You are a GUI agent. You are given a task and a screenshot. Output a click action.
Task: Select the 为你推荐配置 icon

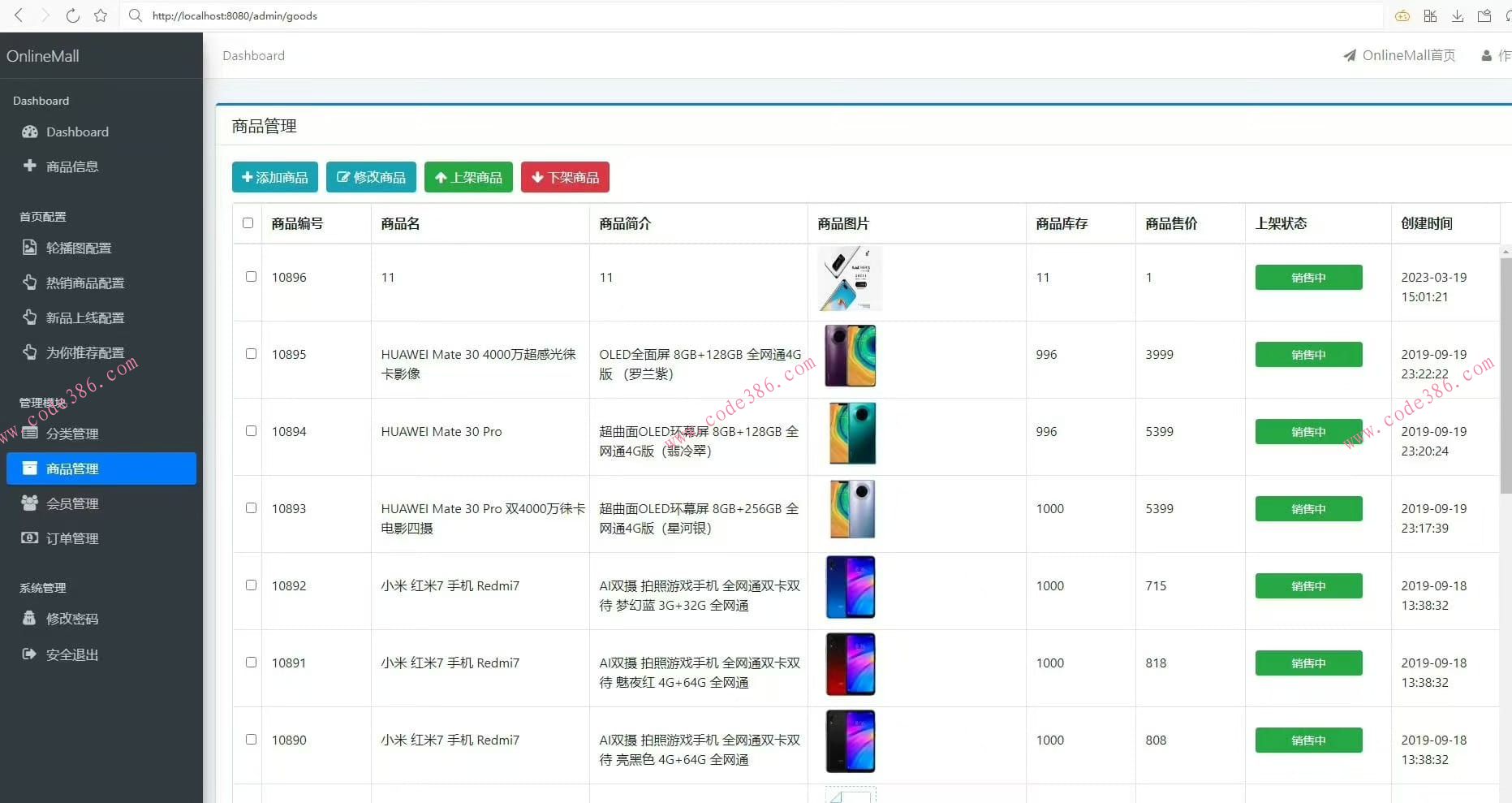coord(29,352)
